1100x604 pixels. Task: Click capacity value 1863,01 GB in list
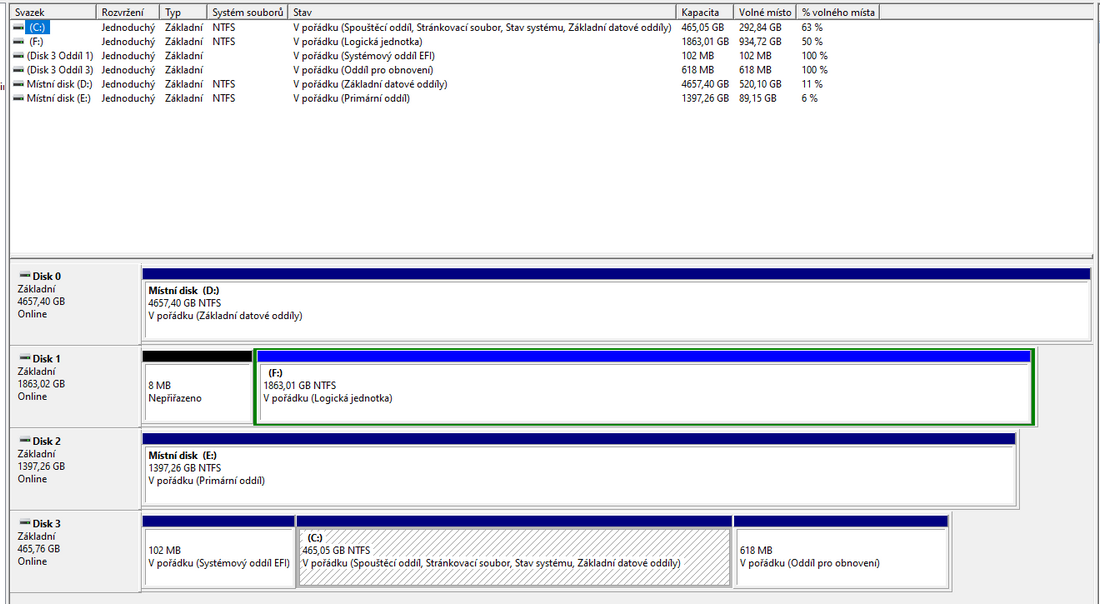click(x=705, y=41)
